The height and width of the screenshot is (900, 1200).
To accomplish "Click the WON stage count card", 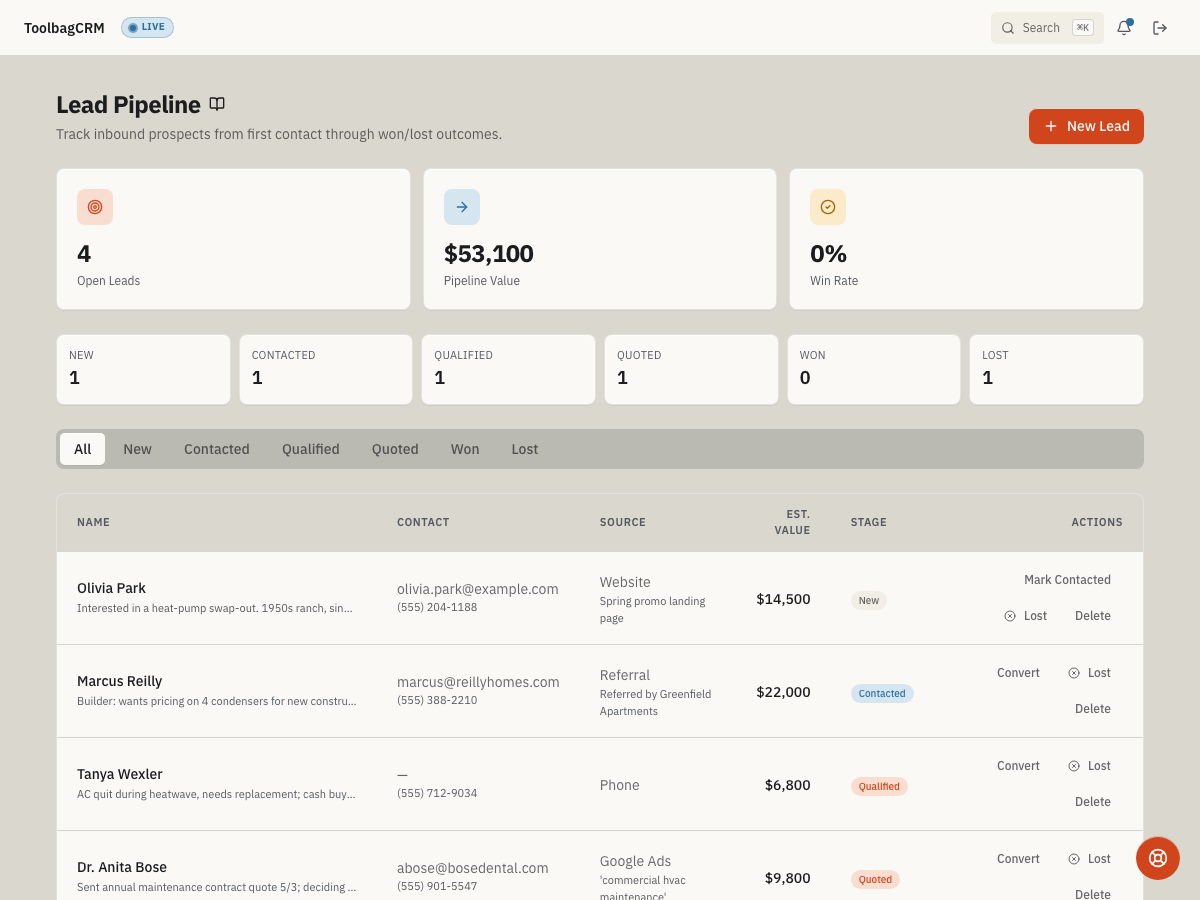I will (x=874, y=369).
